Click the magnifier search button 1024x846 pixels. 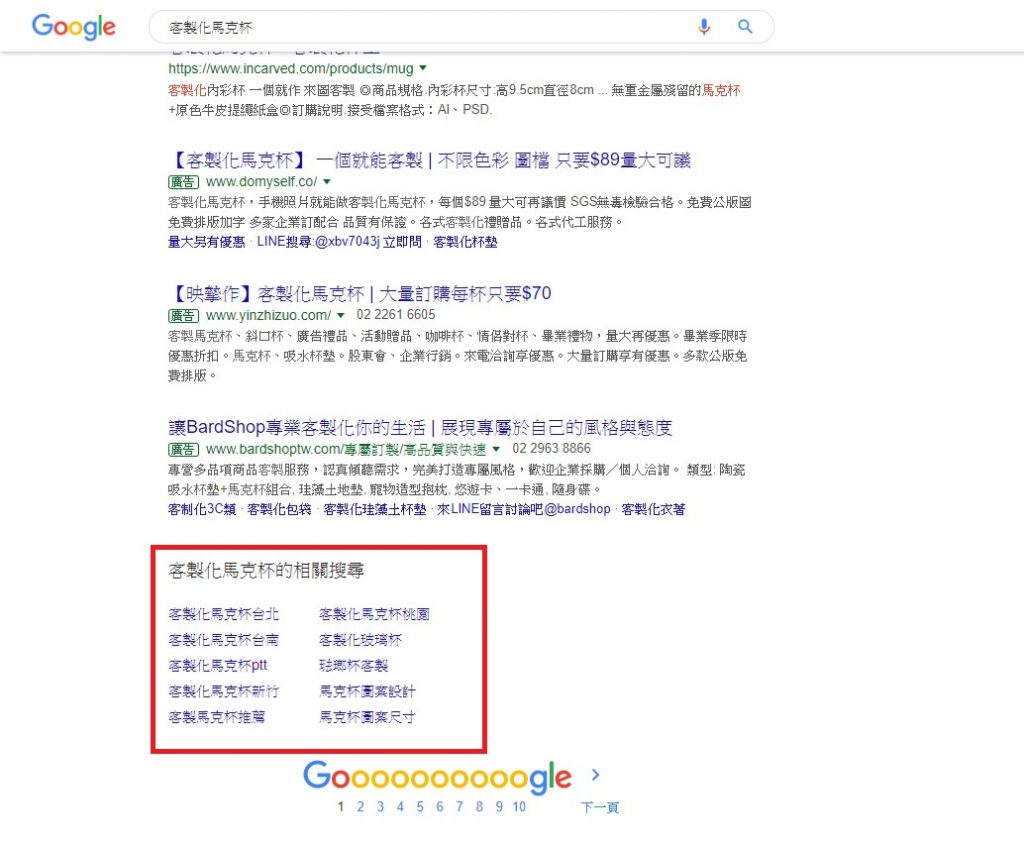point(745,27)
